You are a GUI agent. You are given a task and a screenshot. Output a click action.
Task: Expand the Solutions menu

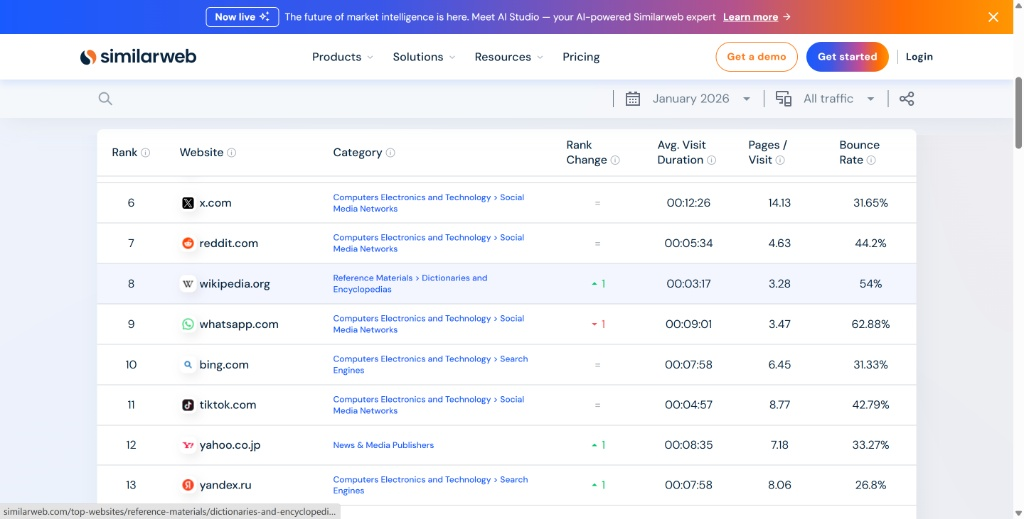pos(424,57)
